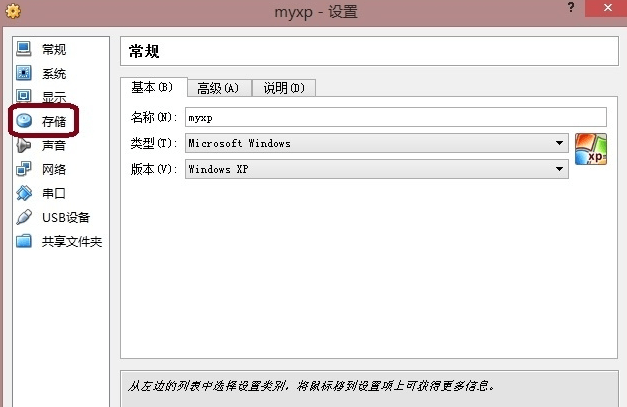The width and height of the screenshot is (627, 407).
Task: Switch to the 说明(D) tab
Action: pyautogui.click(x=283, y=88)
